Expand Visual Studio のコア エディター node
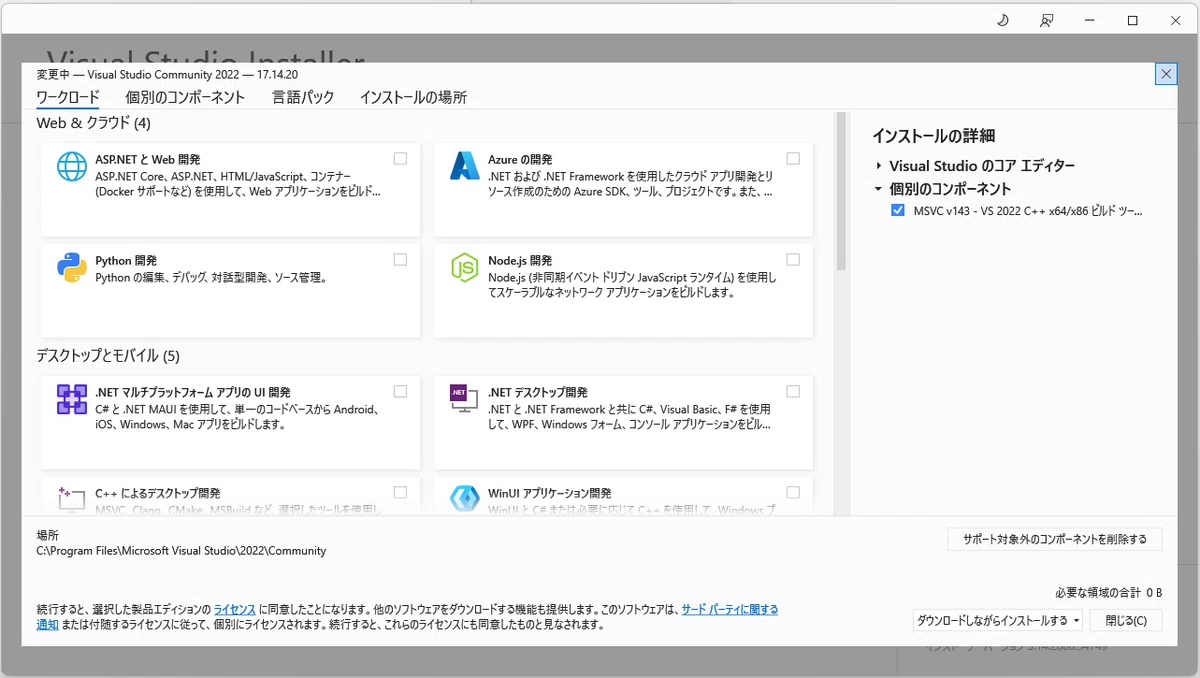Viewport: 1200px width, 678px height. pyautogui.click(x=878, y=166)
